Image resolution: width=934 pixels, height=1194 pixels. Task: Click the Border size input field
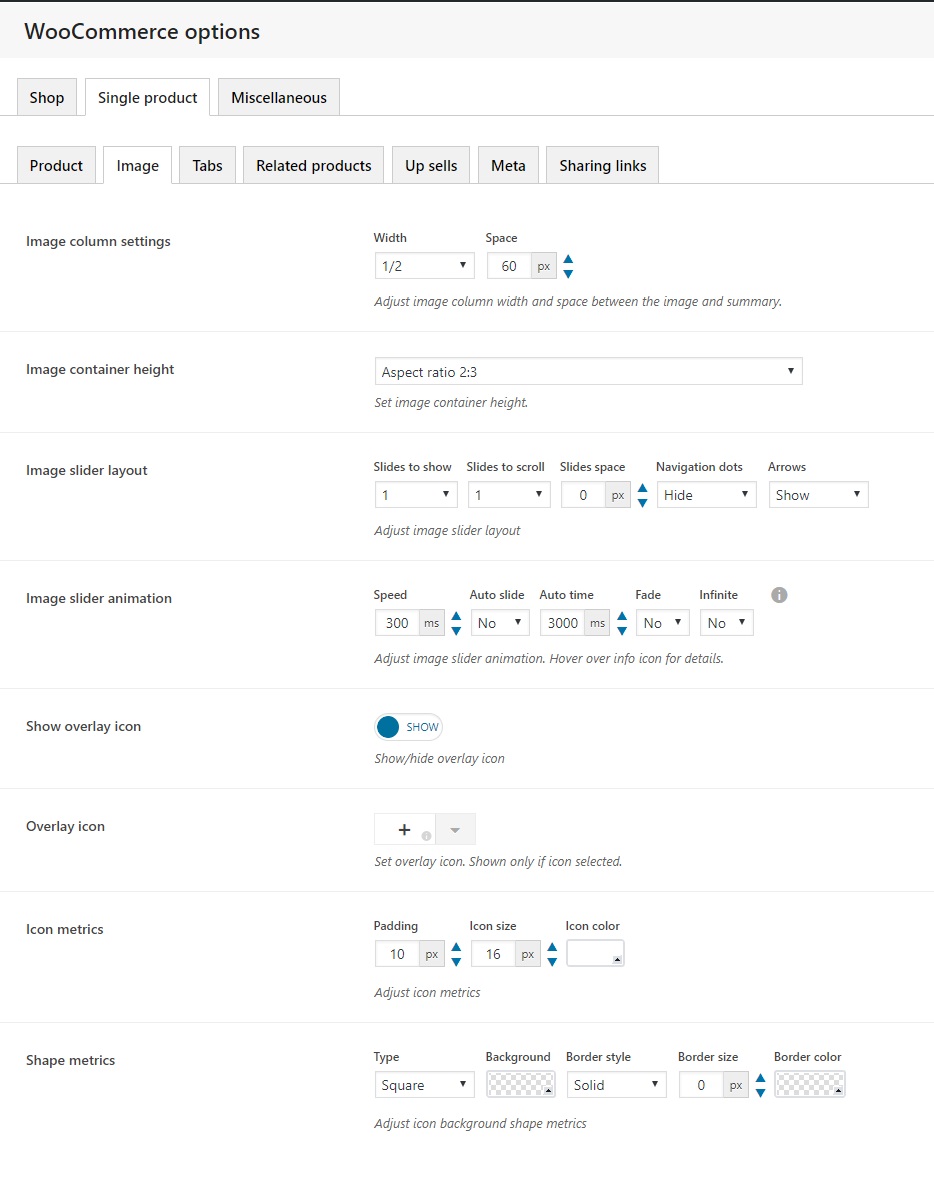701,1085
